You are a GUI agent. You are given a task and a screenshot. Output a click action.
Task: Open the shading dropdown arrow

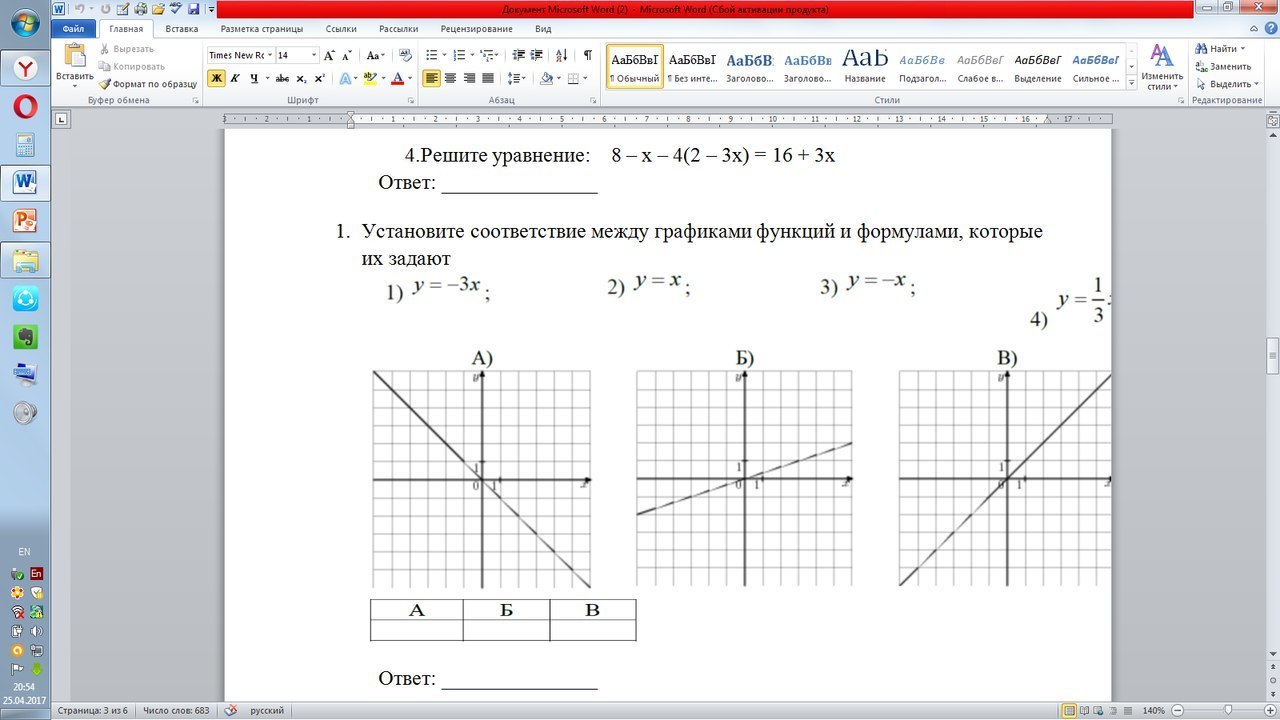pyautogui.click(x=559, y=78)
